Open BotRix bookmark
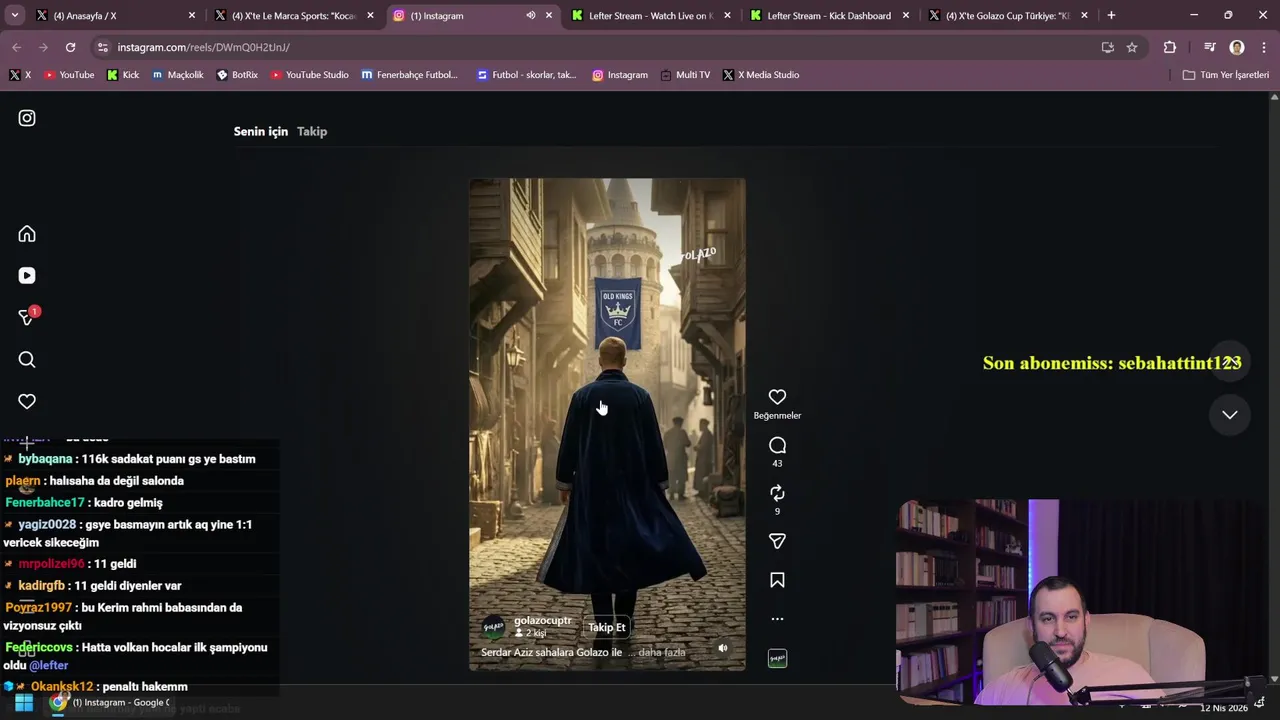 (237, 75)
